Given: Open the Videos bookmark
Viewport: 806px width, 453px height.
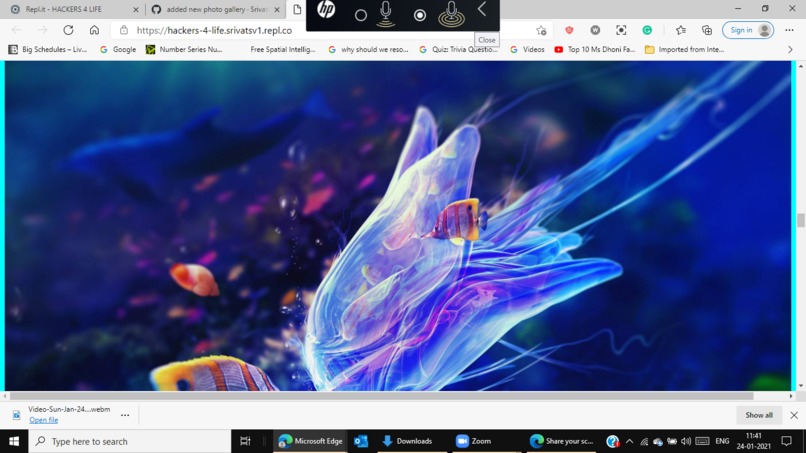Looking at the screenshot, I should (527, 49).
